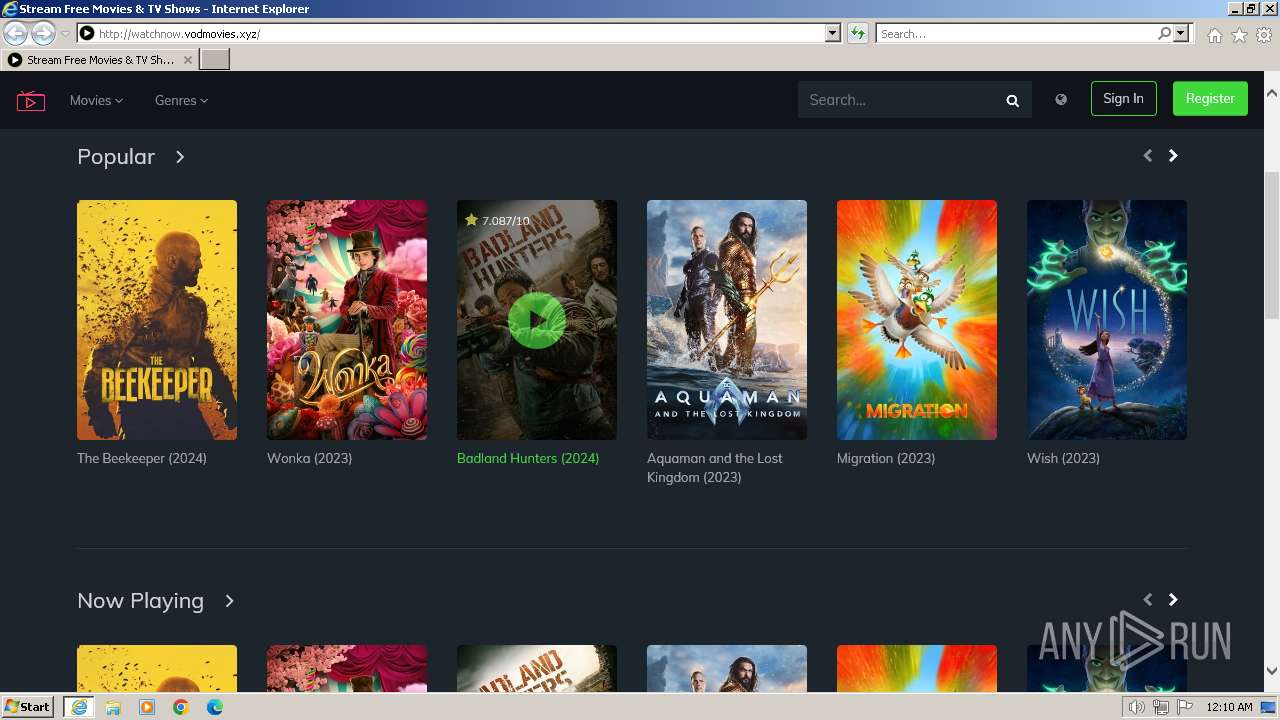Click the Refresh page icon
The height and width of the screenshot is (720, 1280).
click(x=857, y=33)
